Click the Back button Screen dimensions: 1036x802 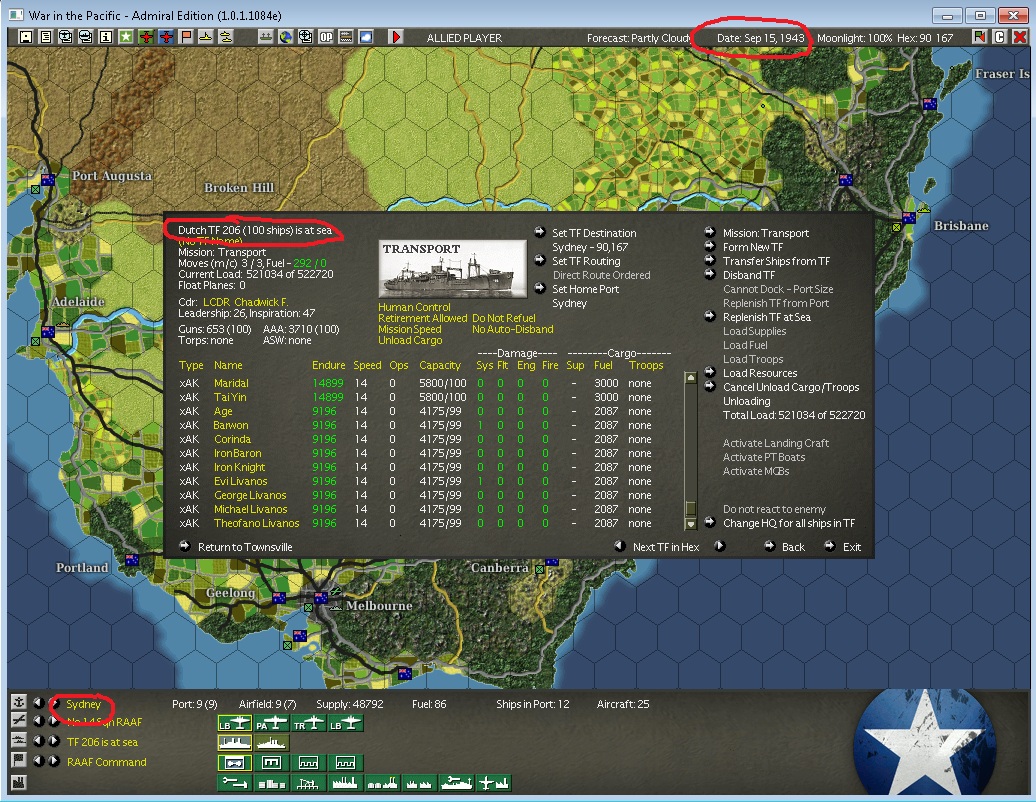pos(793,547)
